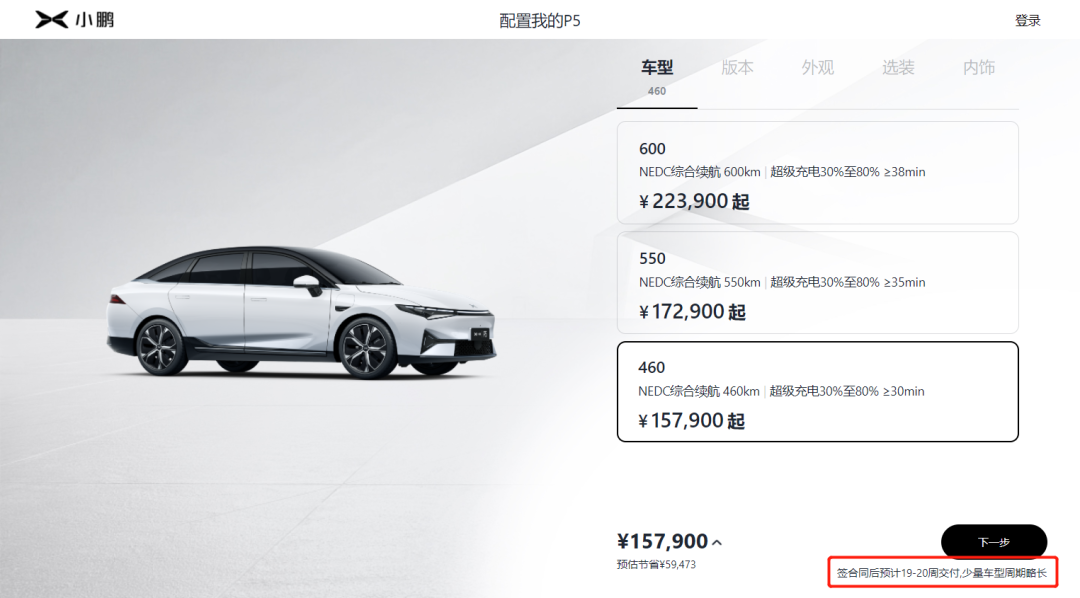Click the ¥172,900起 price label
The height and width of the screenshot is (598, 1080).
692,311
